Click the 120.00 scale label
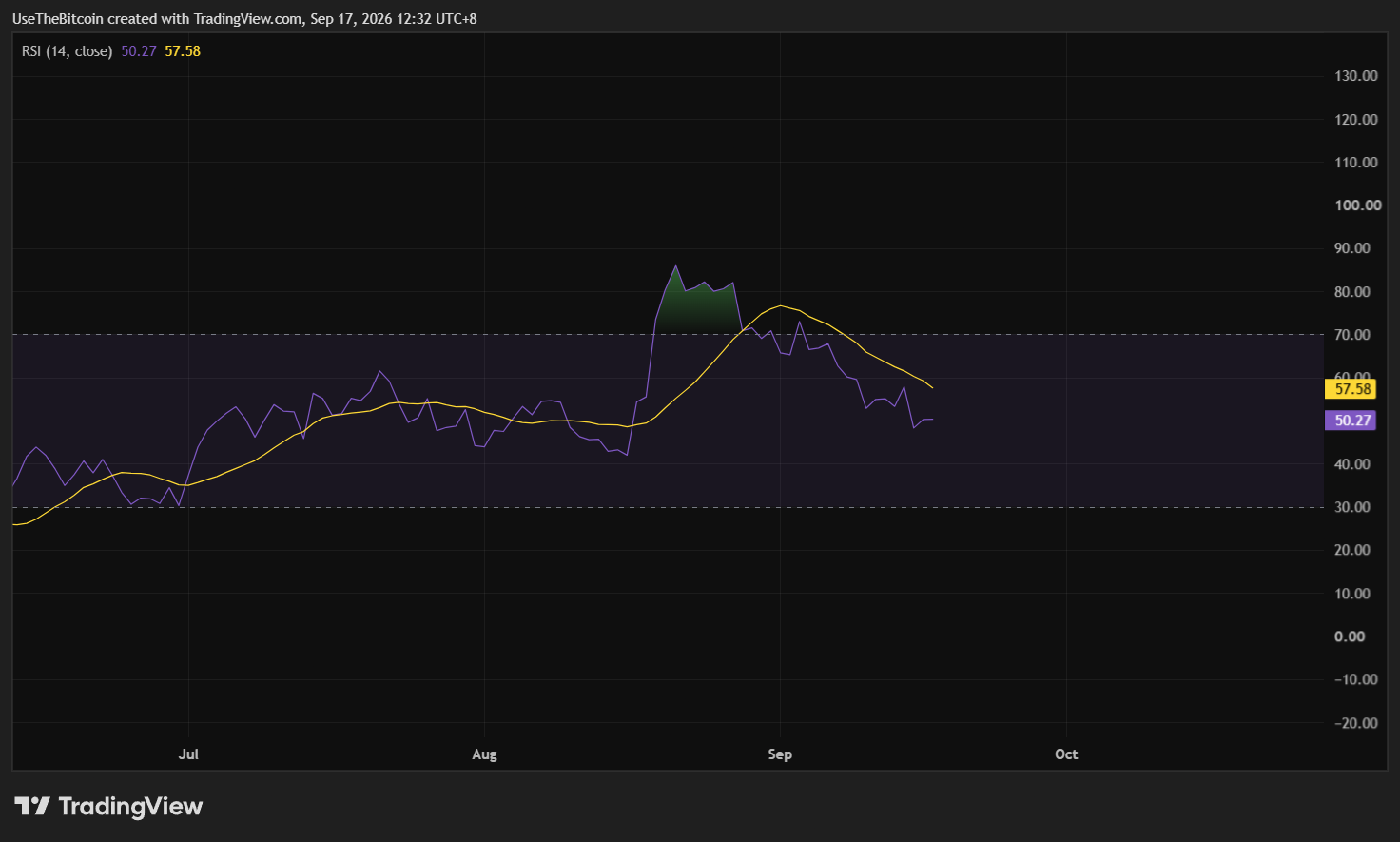Viewport: 1400px width, 842px height. pyautogui.click(x=1356, y=119)
